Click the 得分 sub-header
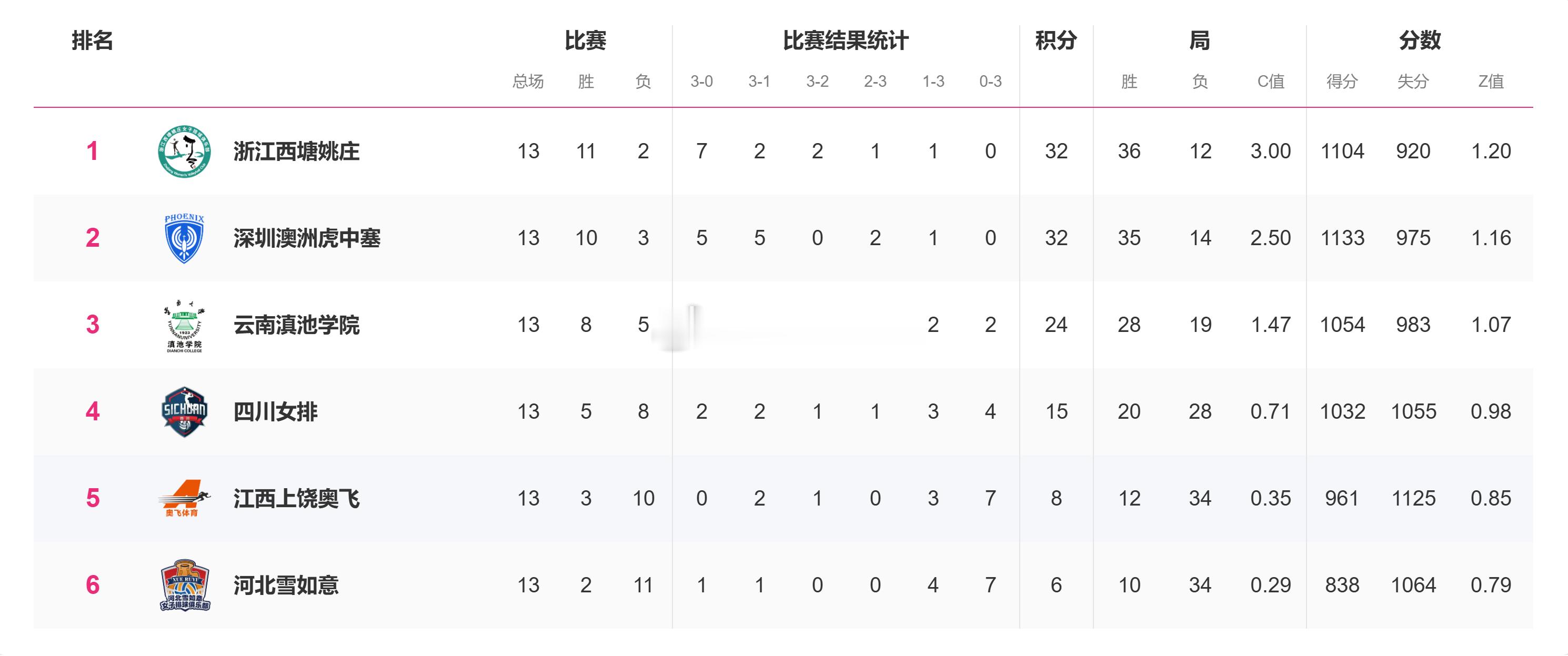Viewport: 1568px width, 656px height. (x=1342, y=82)
